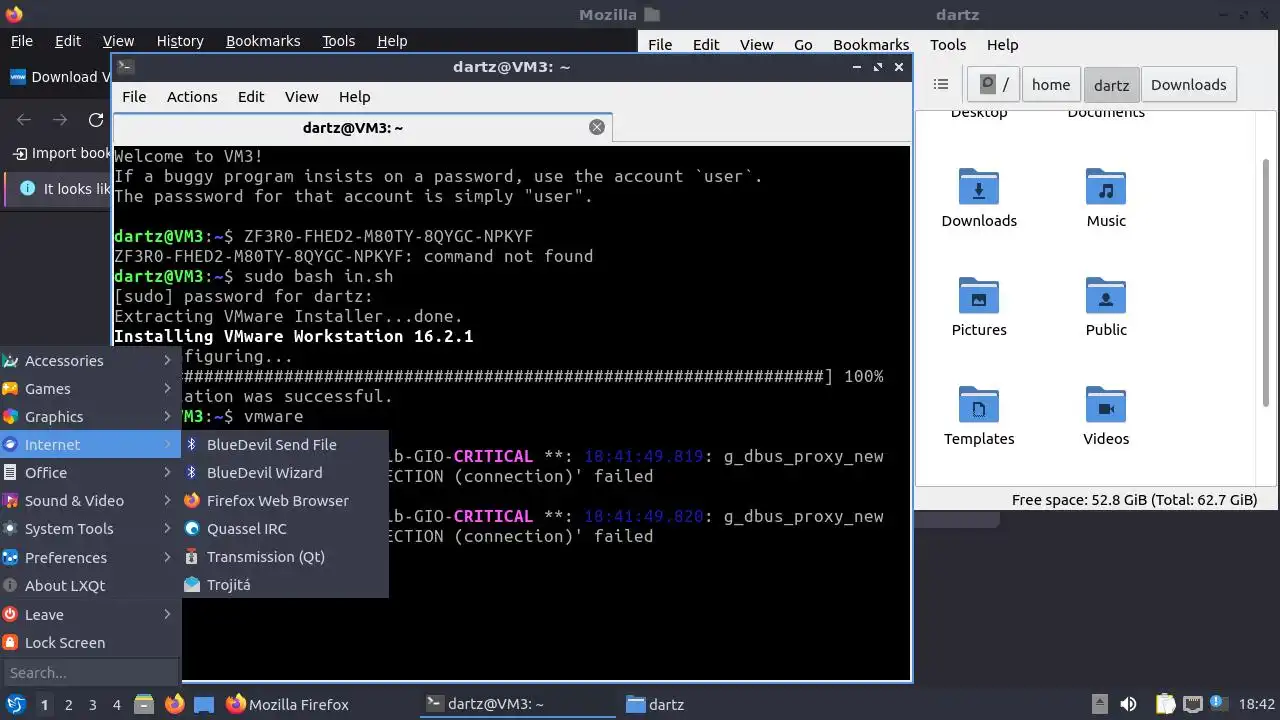The height and width of the screenshot is (720, 1280).
Task: Toggle the file manager view mode icon
Action: (x=940, y=85)
